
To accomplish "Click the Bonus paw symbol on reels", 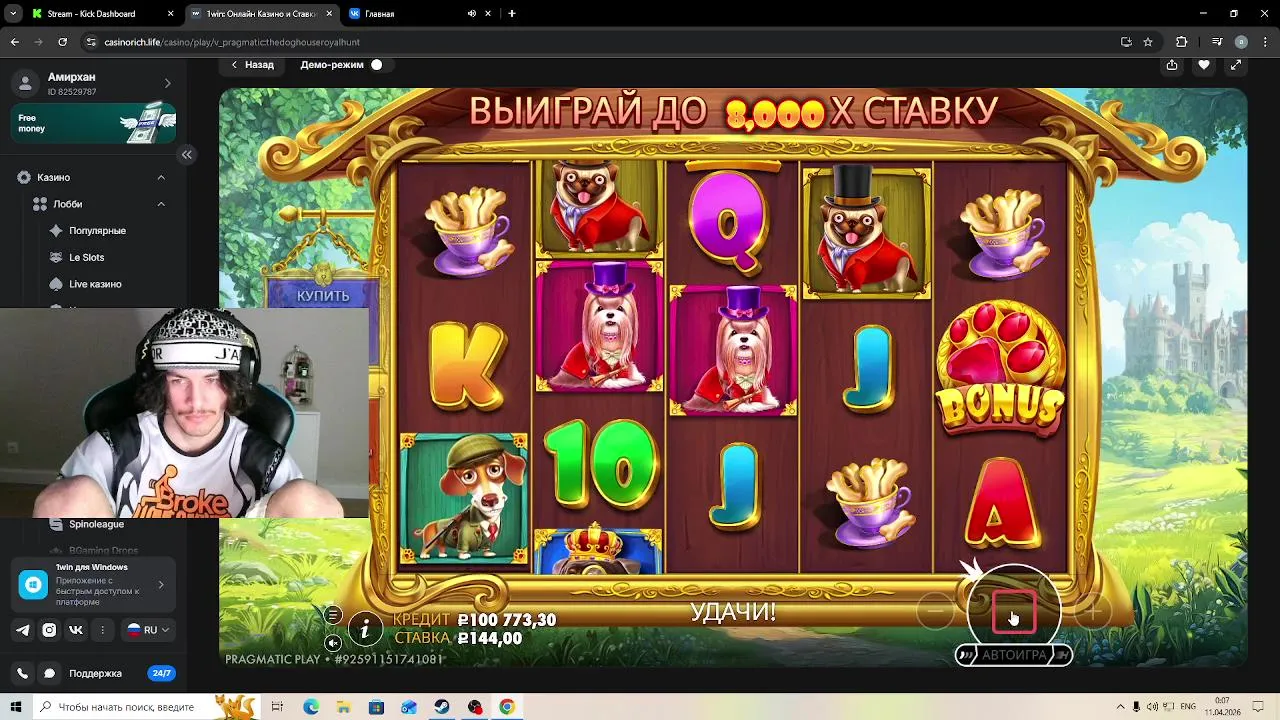I will 1001,367.
